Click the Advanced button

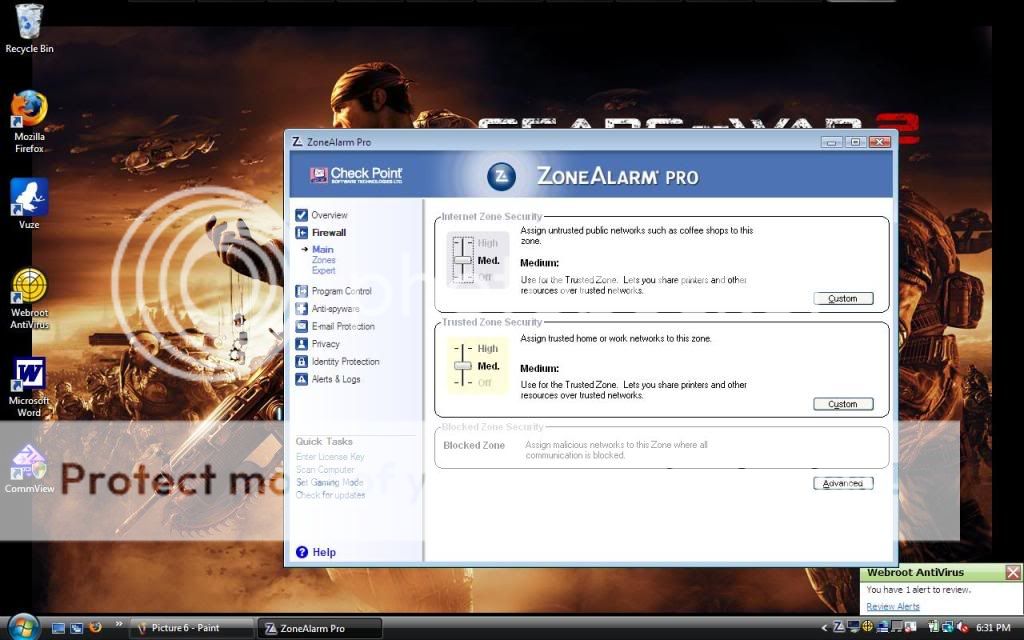coord(843,483)
